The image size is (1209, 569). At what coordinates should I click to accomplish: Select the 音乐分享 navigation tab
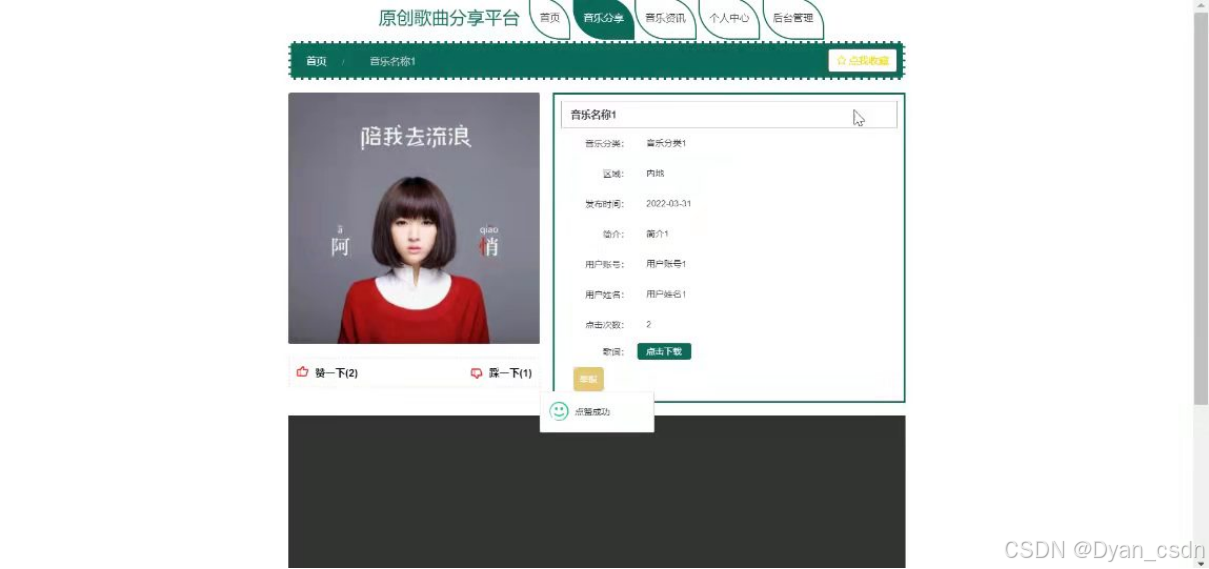click(603, 18)
